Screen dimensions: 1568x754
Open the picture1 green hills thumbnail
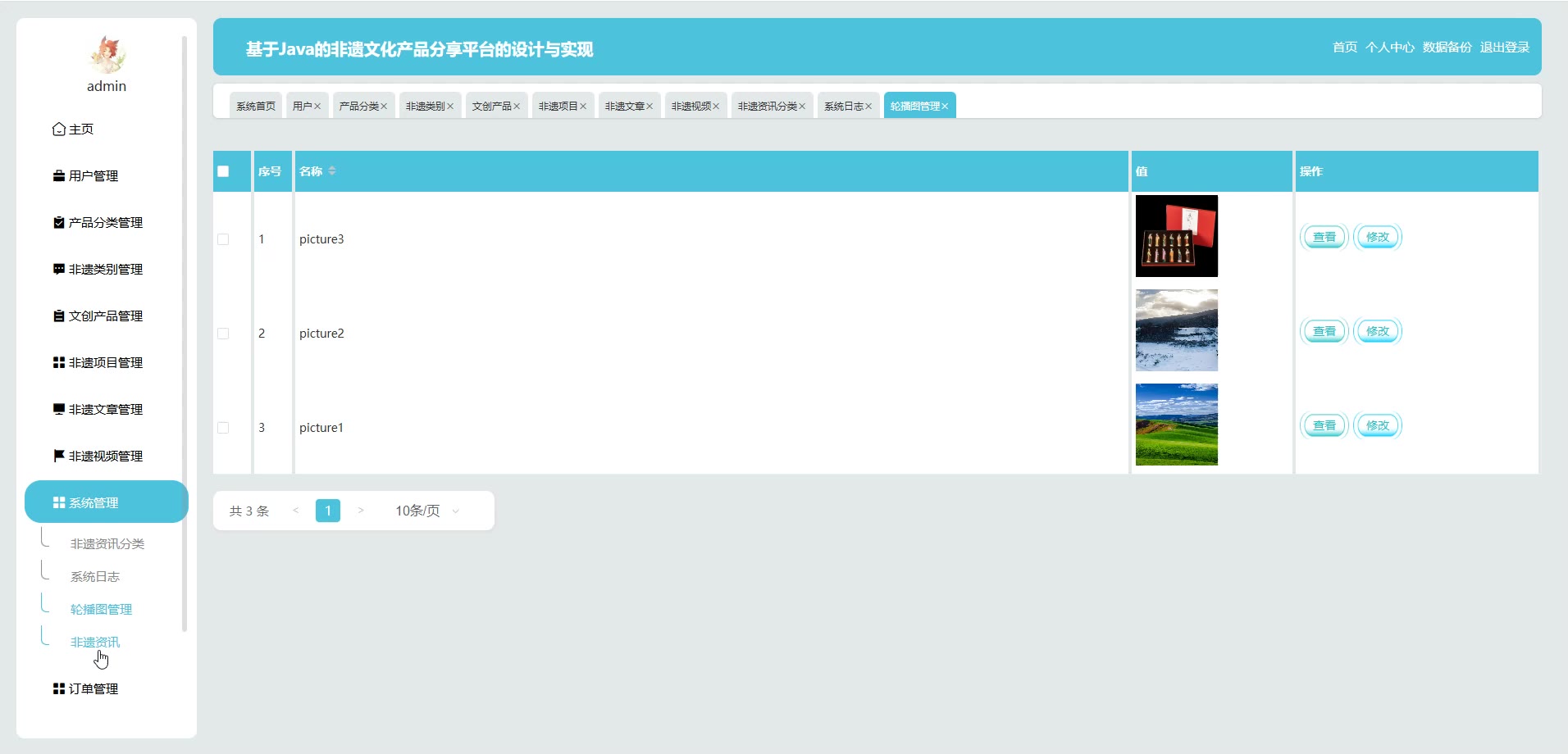pyautogui.click(x=1177, y=425)
